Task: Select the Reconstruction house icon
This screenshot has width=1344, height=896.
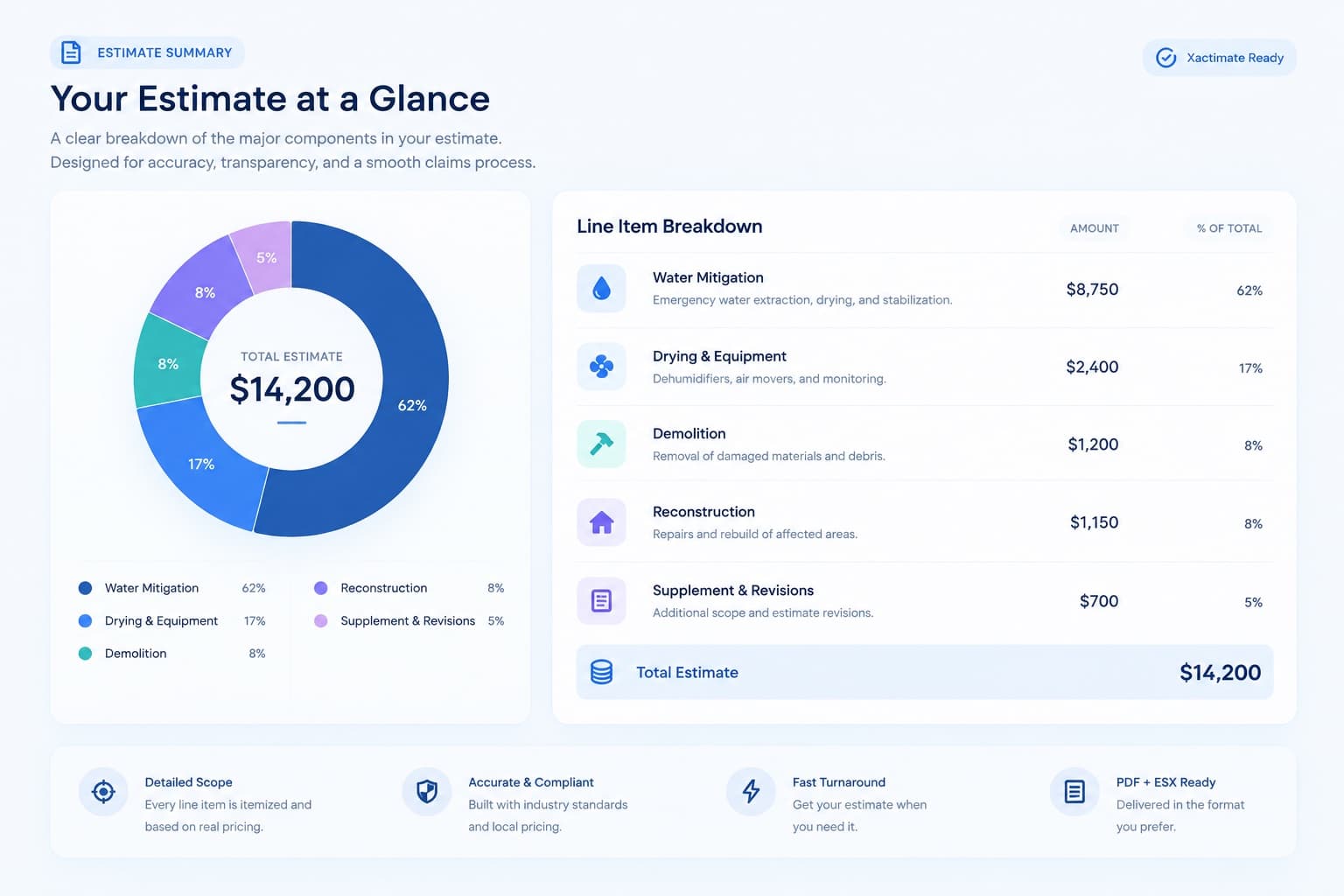Action: tap(601, 522)
